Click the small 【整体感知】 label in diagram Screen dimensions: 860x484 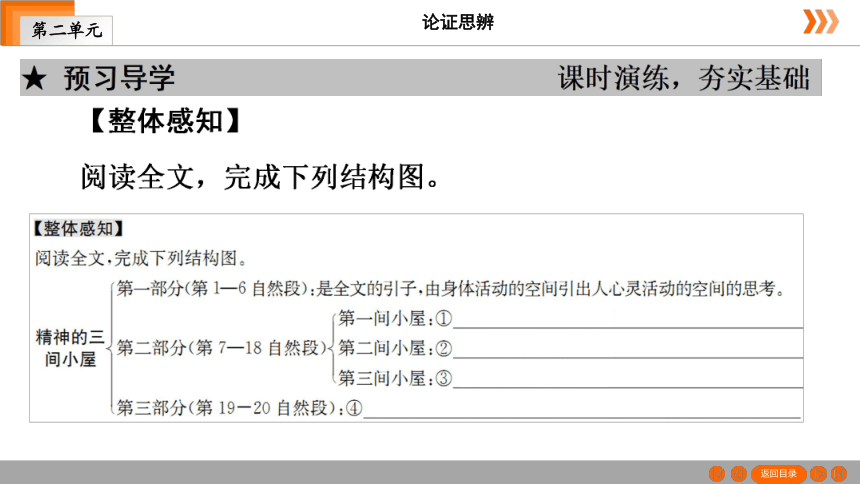[78, 229]
